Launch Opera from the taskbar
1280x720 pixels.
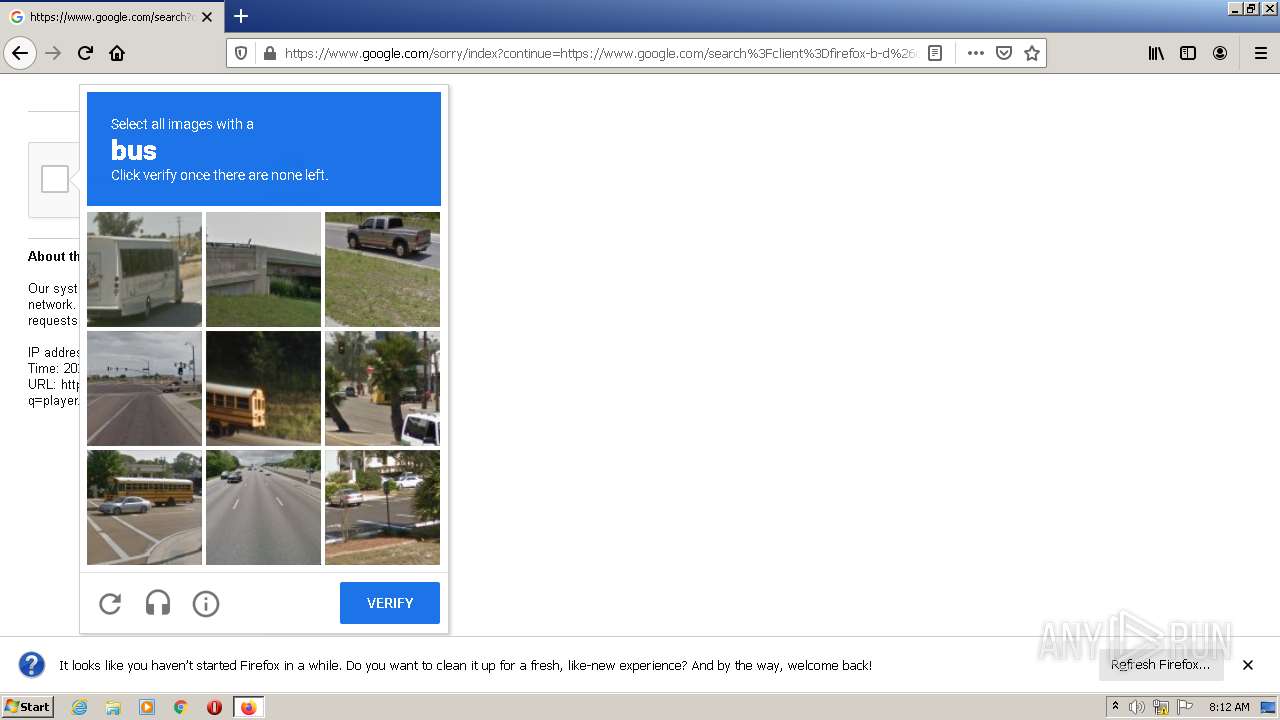pyautogui.click(x=214, y=707)
